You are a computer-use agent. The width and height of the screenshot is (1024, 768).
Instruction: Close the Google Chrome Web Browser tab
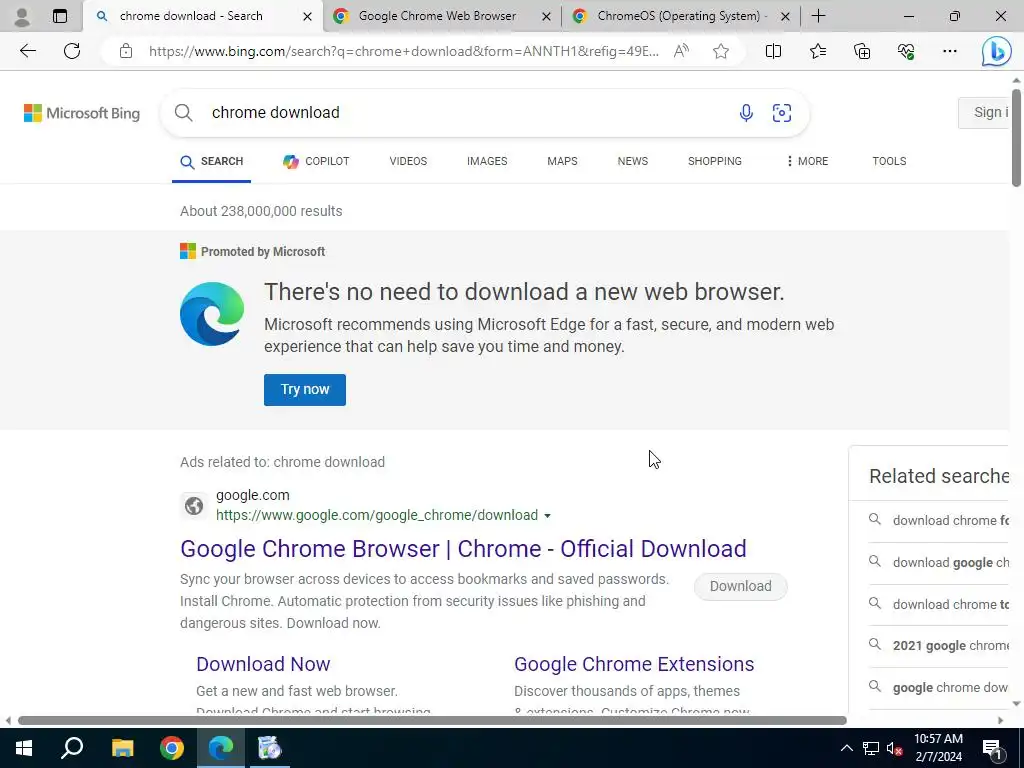point(547,16)
